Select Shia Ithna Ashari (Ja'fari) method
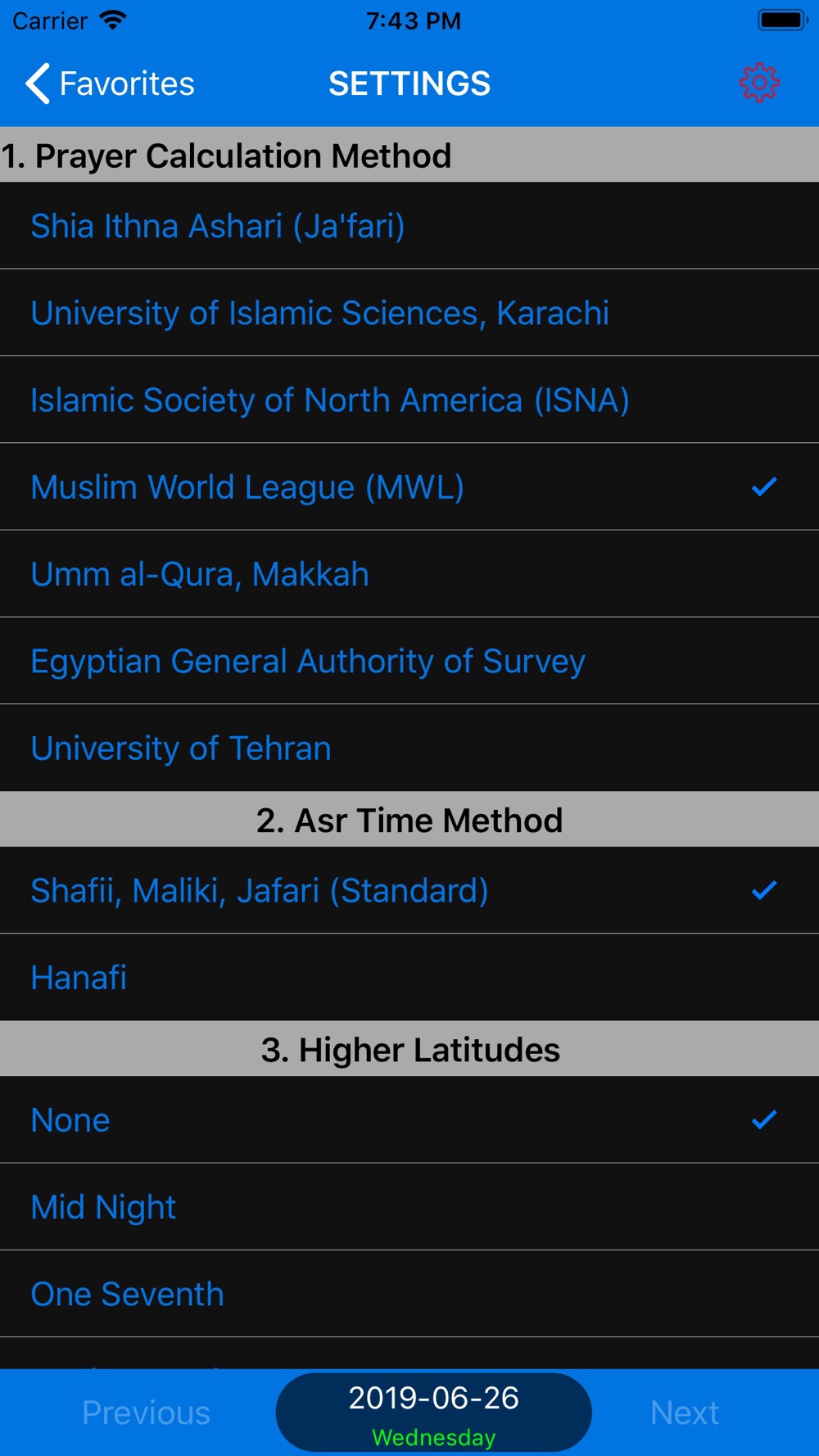Screen dimensions: 819x1456 pos(409,226)
